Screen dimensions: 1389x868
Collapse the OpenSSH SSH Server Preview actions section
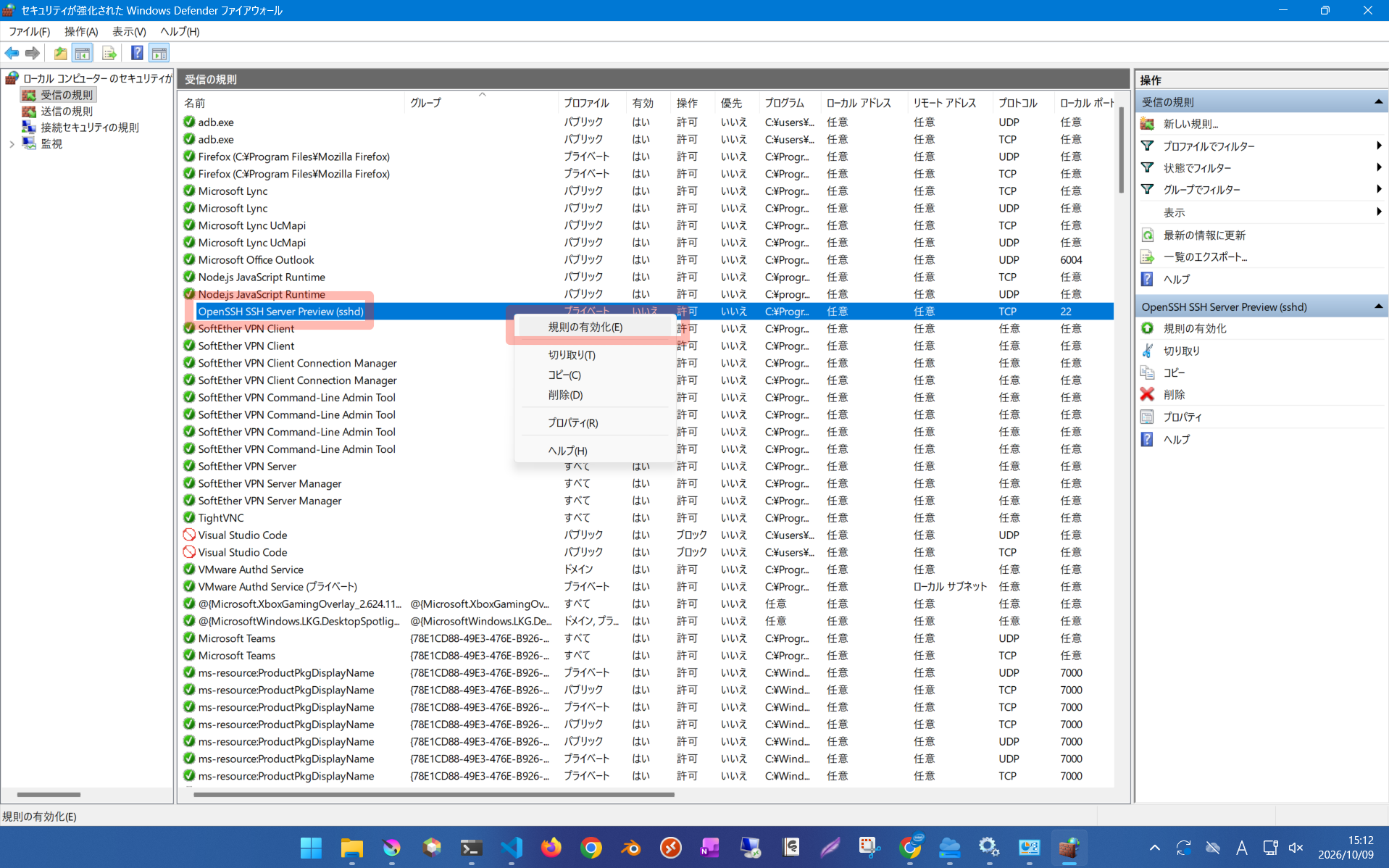(1378, 306)
